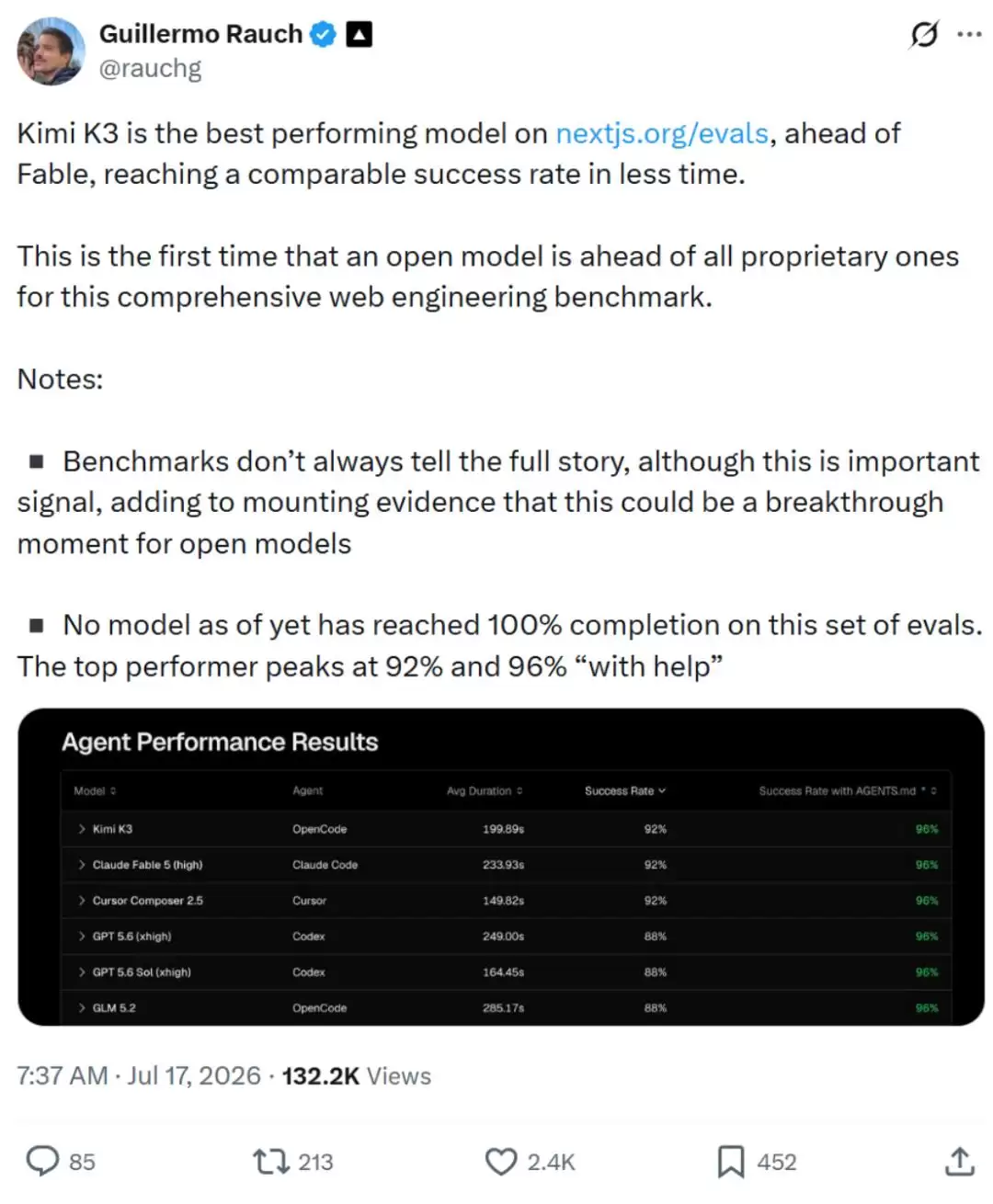Expand the Claude Fable 5 (high) row

507,865
